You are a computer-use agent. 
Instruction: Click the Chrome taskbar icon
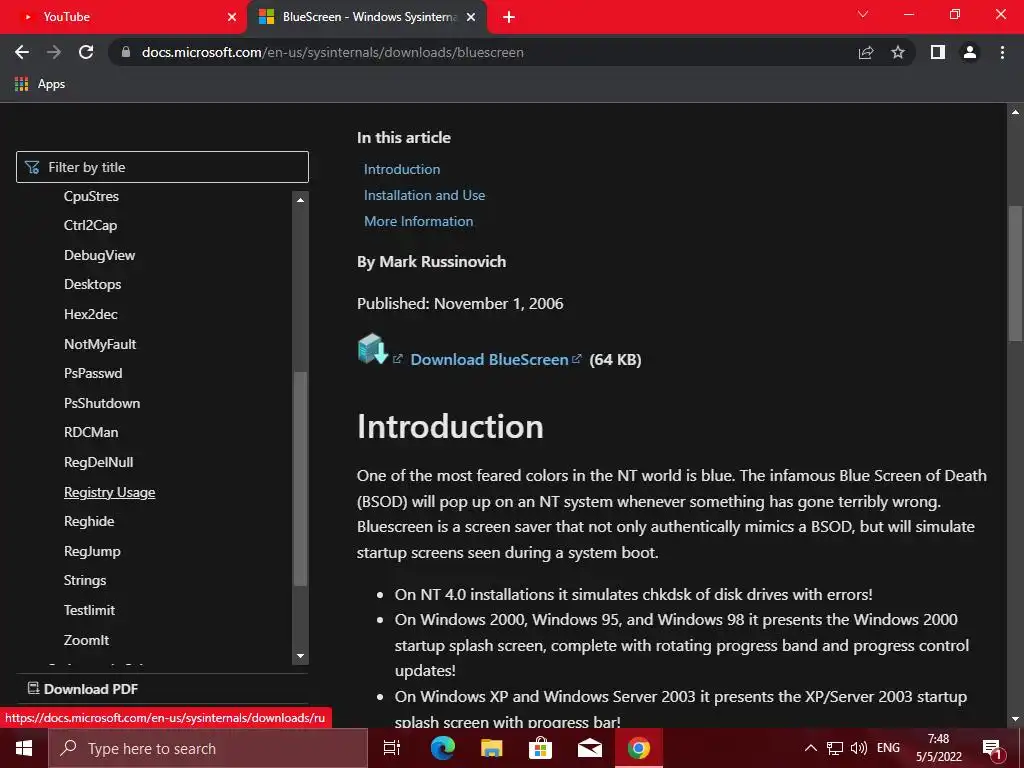(x=638, y=748)
